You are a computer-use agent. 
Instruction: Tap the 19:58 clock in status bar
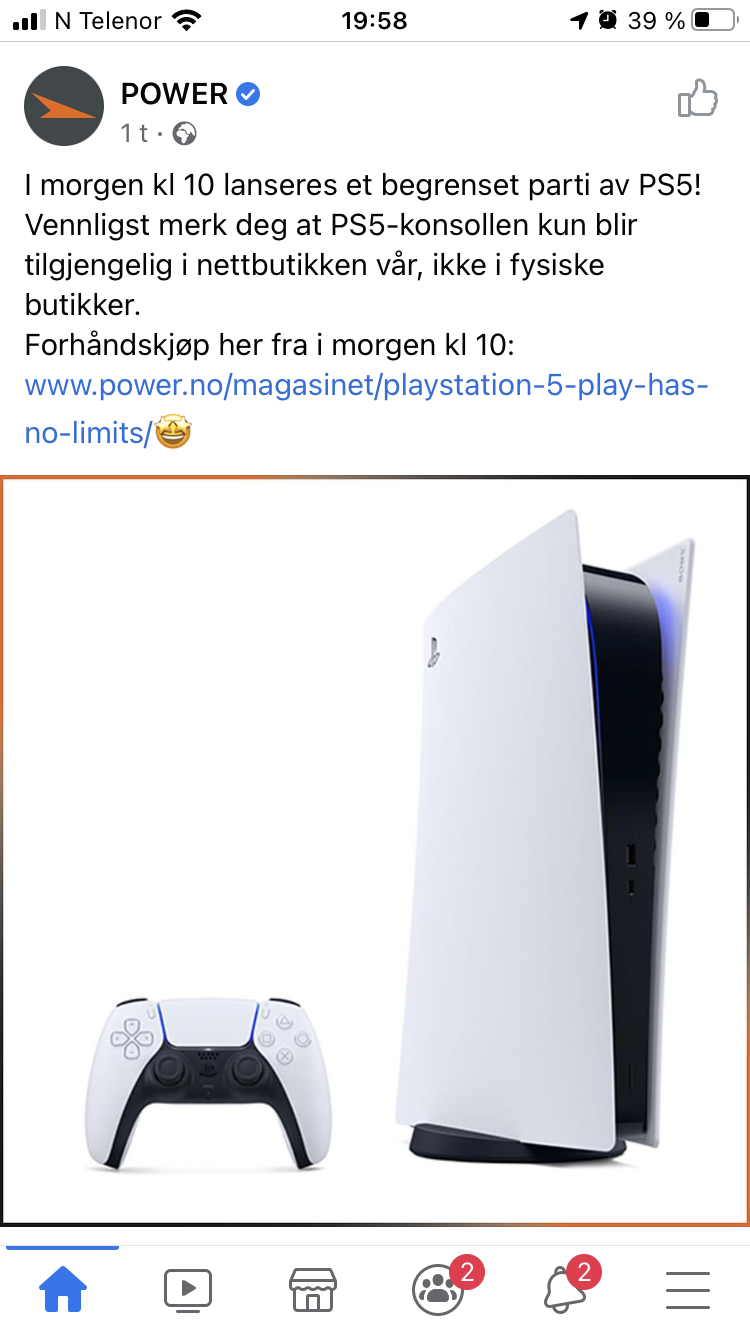coord(374,20)
